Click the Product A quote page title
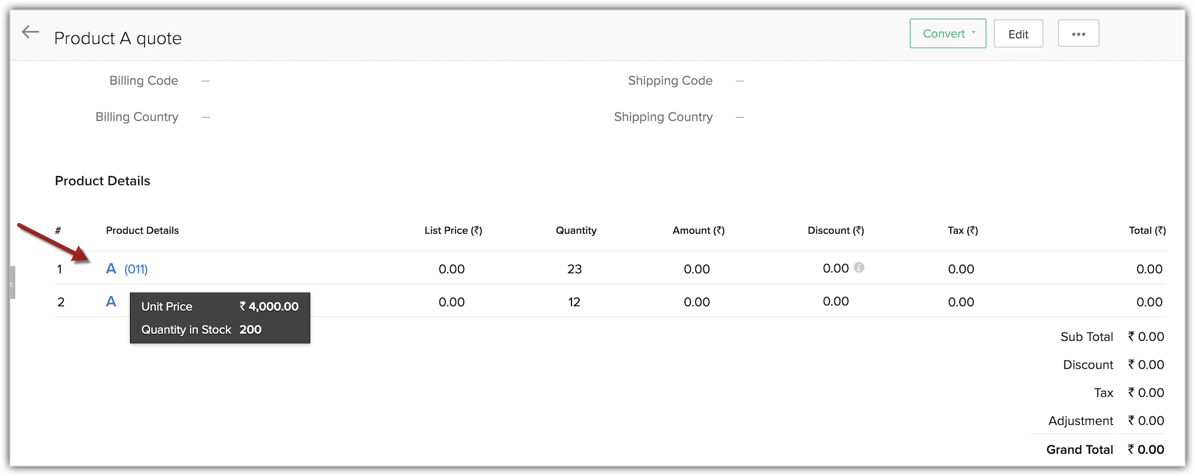The width and height of the screenshot is (1195, 476). coord(118,38)
